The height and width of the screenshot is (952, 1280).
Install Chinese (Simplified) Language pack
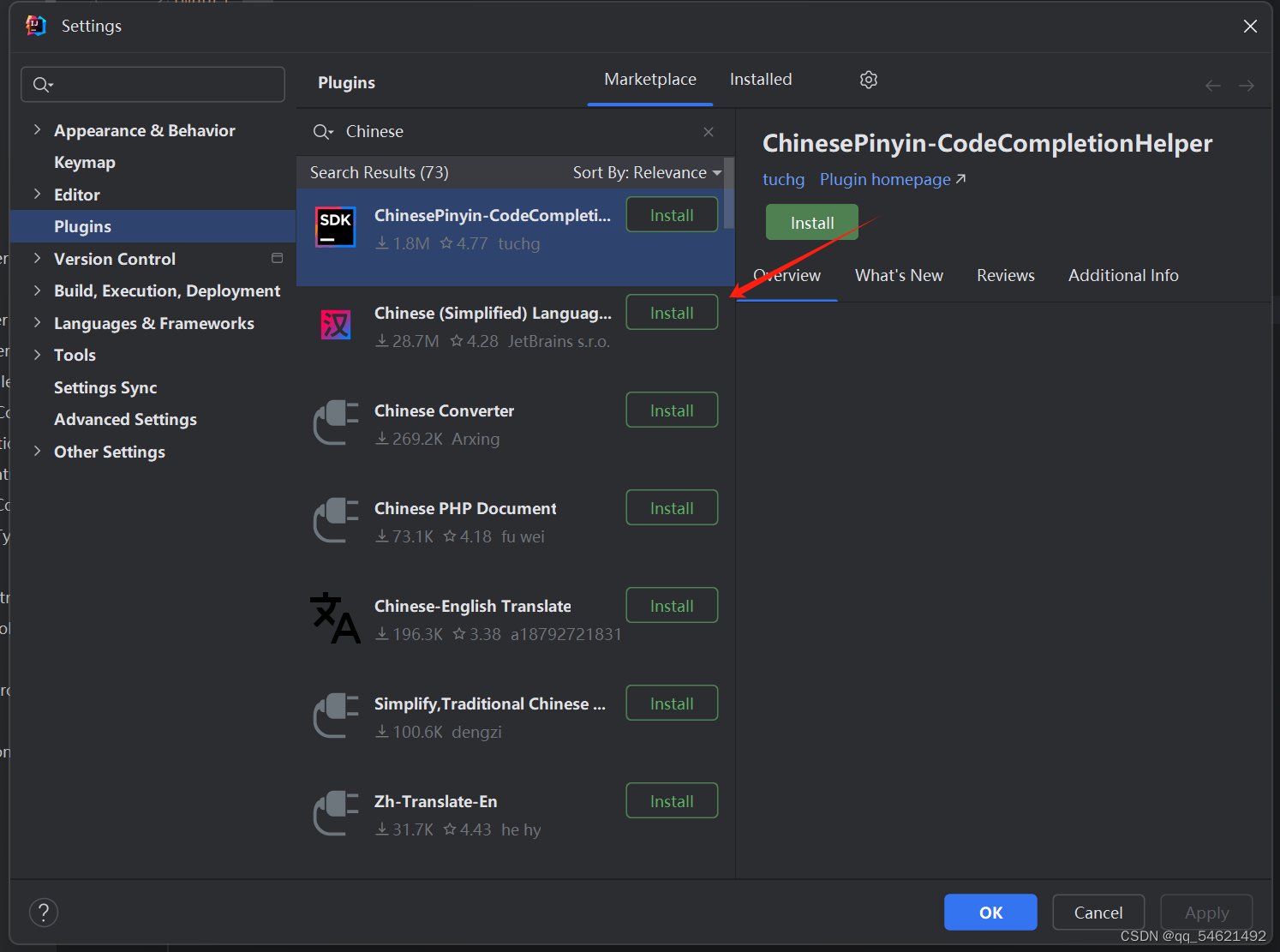tap(672, 313)
